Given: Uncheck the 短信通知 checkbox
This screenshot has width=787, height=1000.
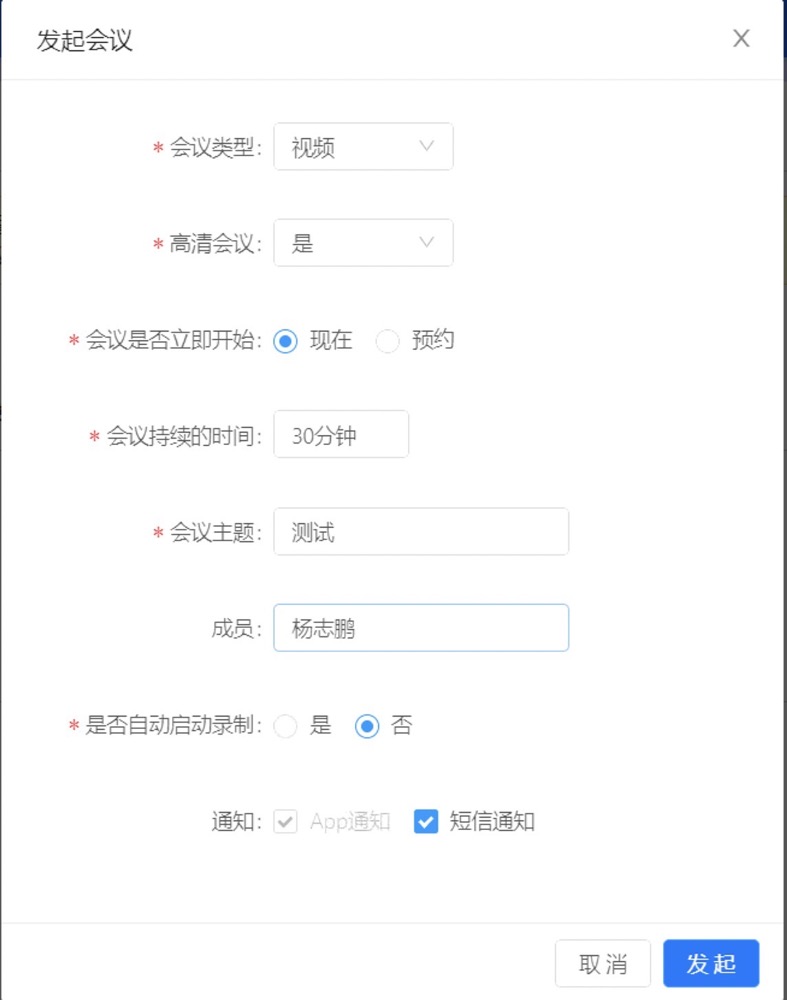Looking at the screenshot, I should (425, 821).
